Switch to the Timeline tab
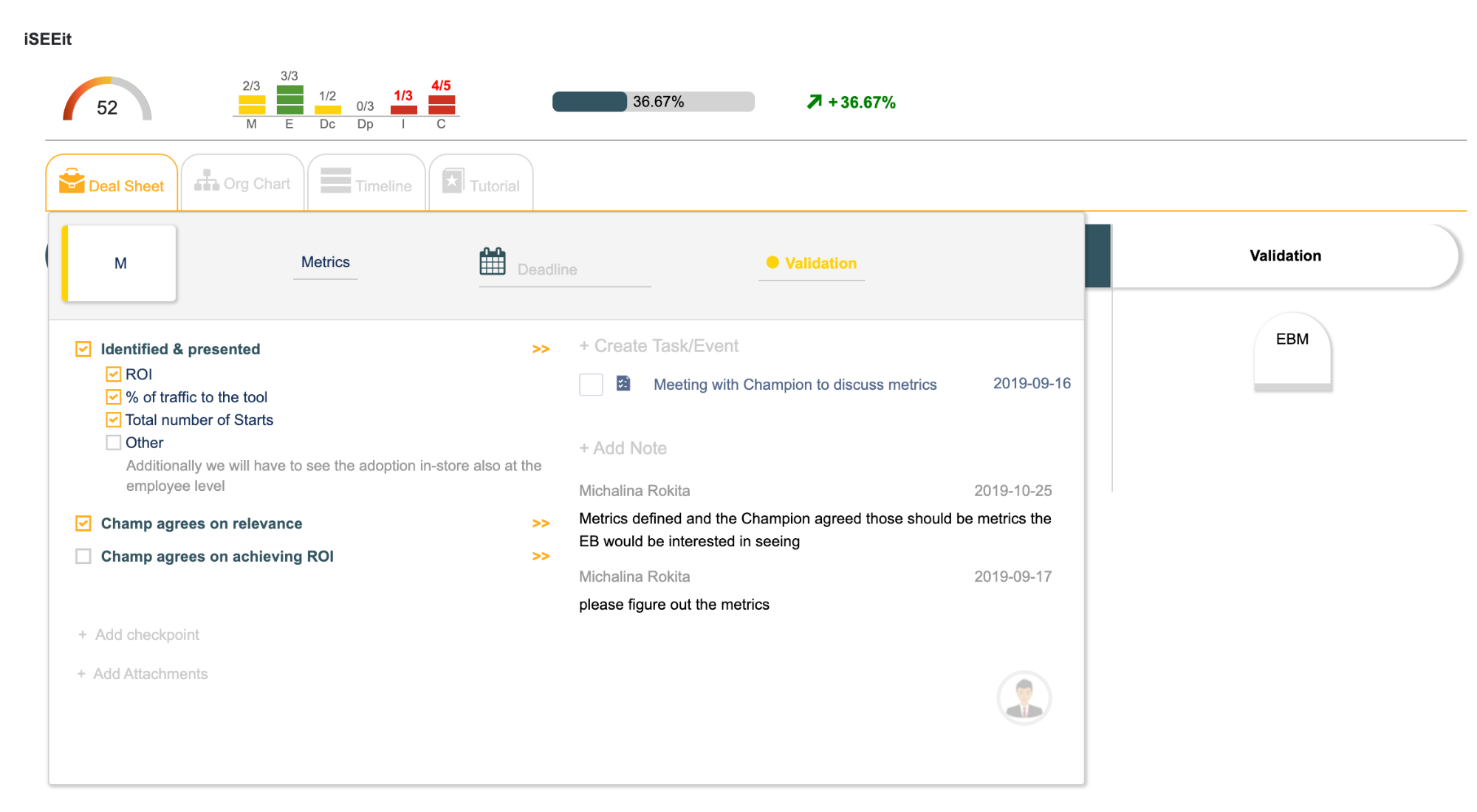1477x812 pixels. (366, 183)
